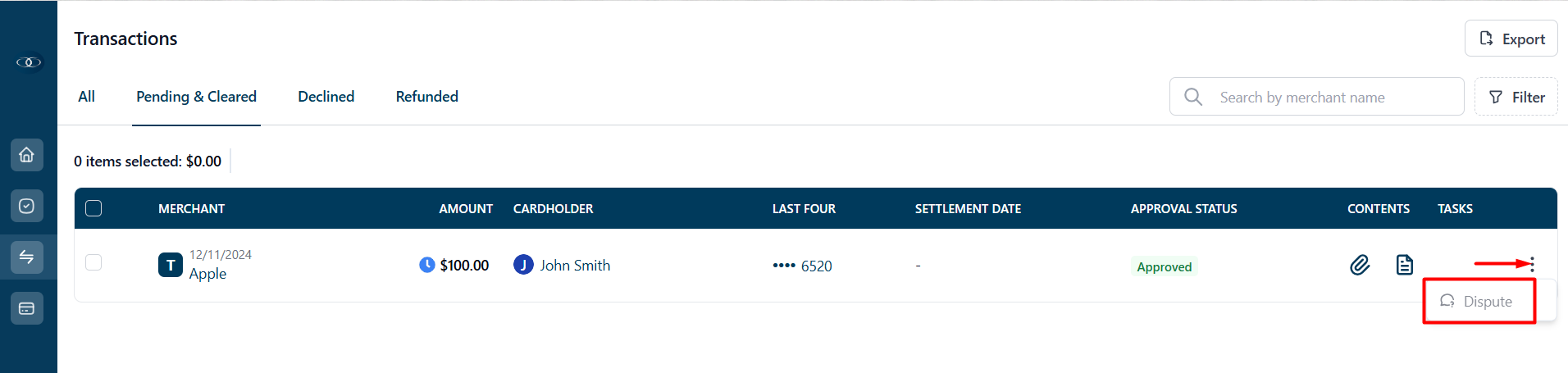Open the Filter options
Viewport: 1568px width, 373px height.
[1516, 98]
